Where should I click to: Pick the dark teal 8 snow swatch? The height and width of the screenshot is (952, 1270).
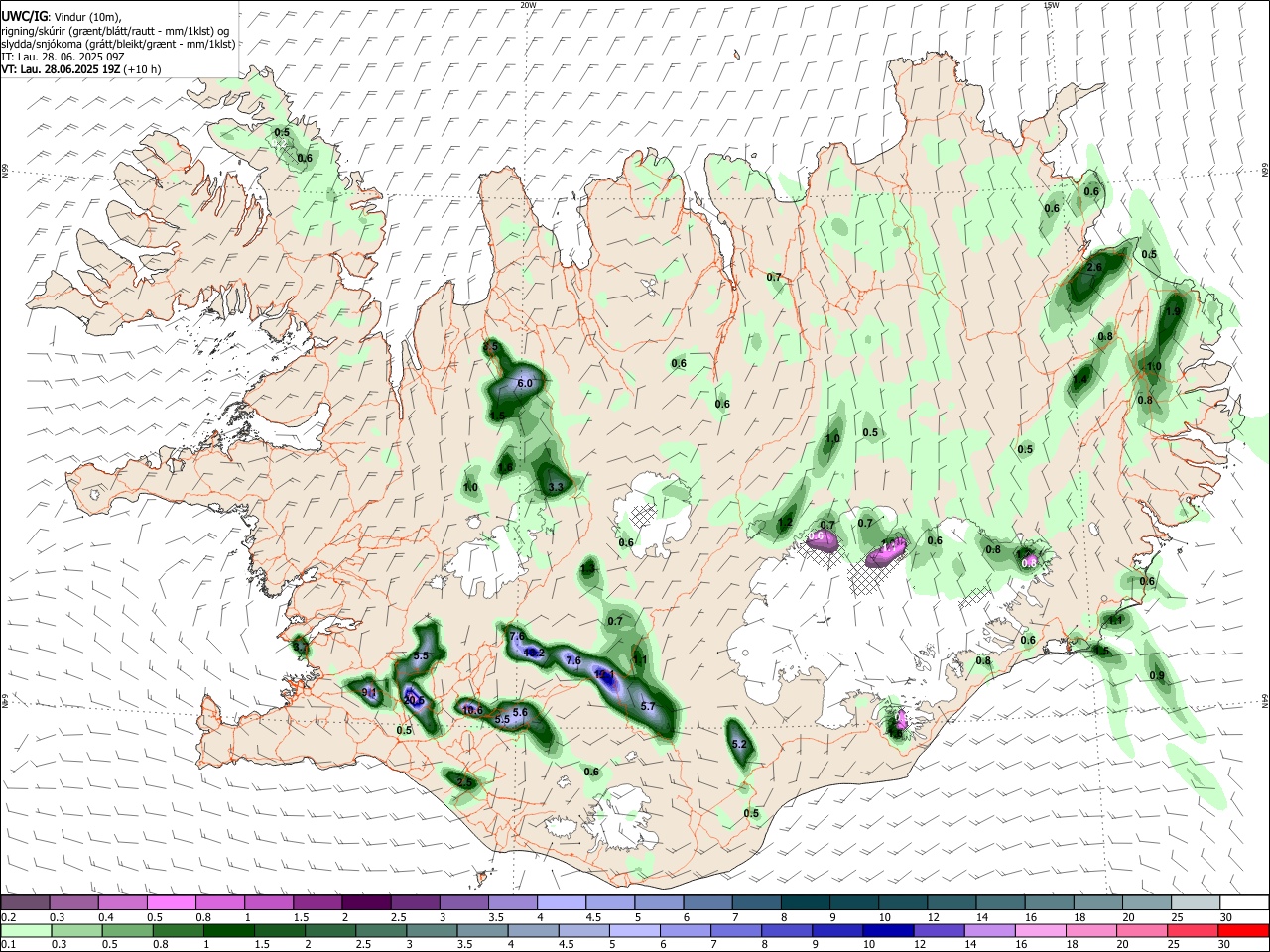(x=804, y=902)
